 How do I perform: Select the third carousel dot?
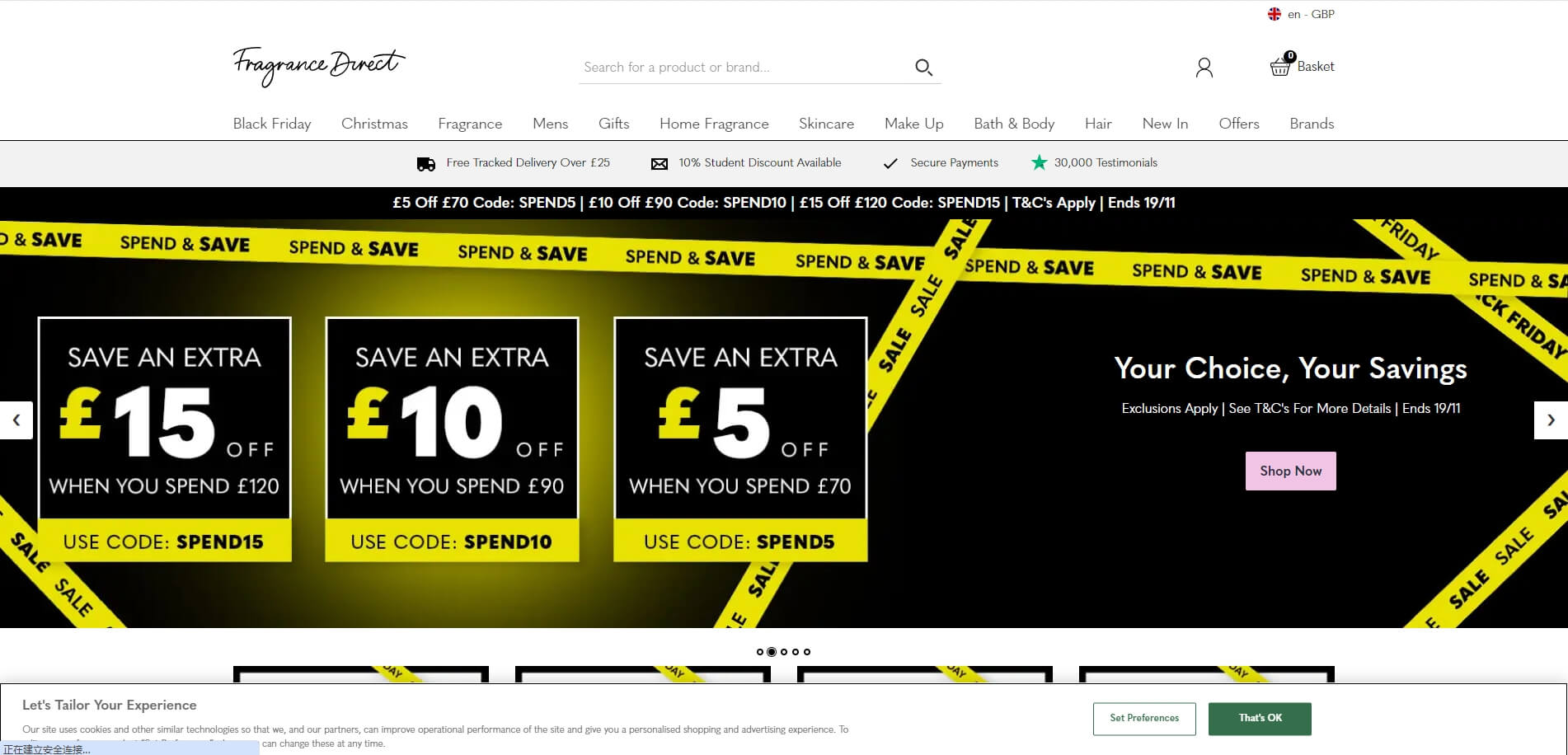click(x=784, y=652)
